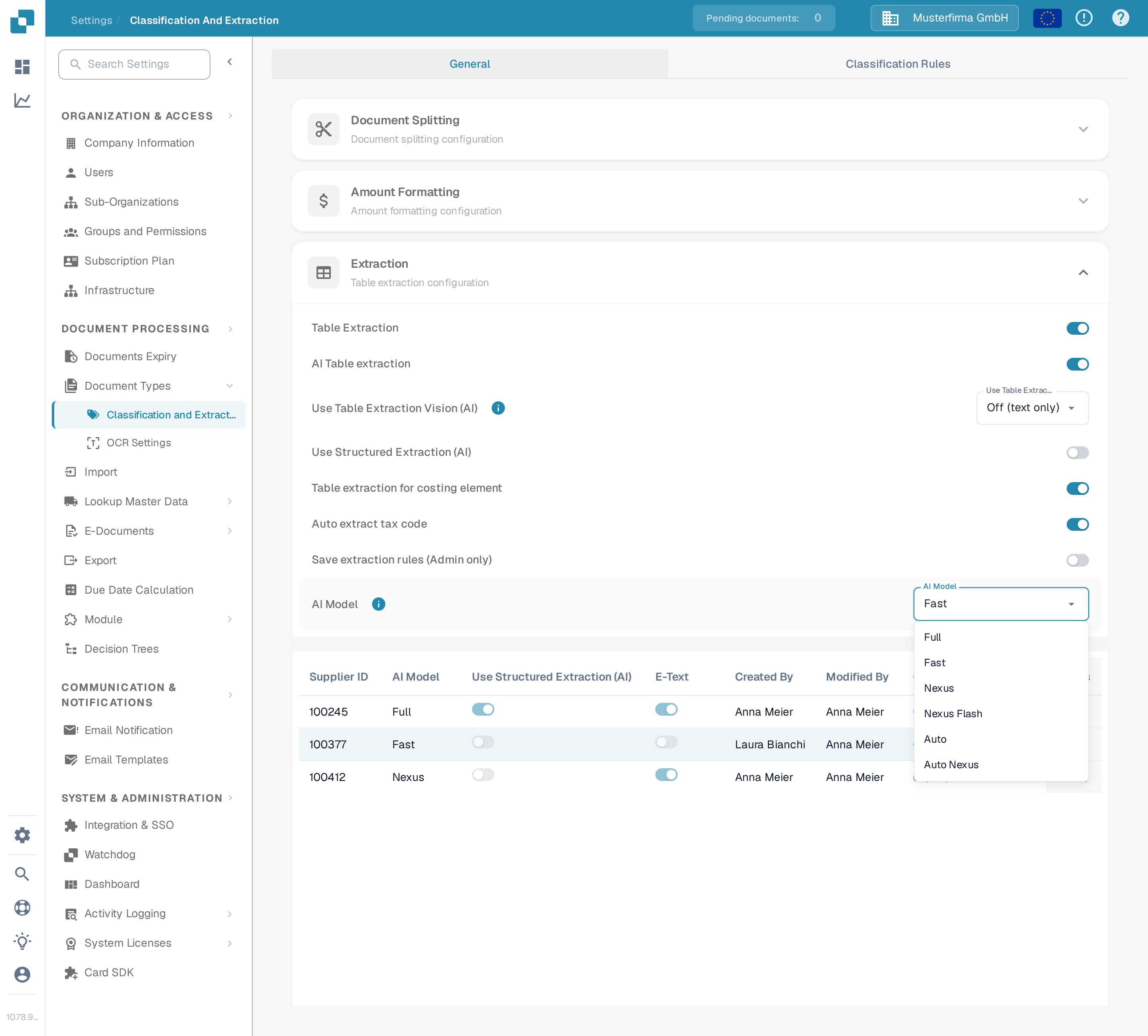
Task: Turn off Auto extract tax code
Action: (1077, 524)
